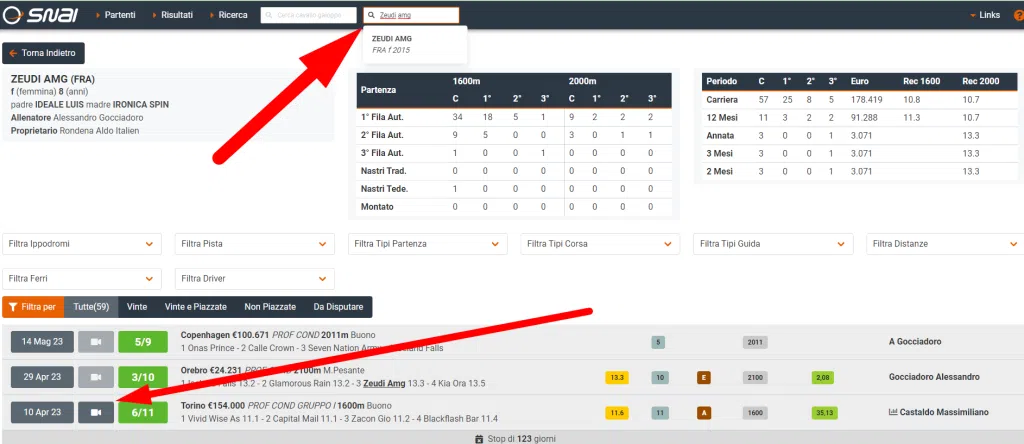Click Nastri Trad. row label
Viewport: 1024px width, 444px height.
point(383,171)
